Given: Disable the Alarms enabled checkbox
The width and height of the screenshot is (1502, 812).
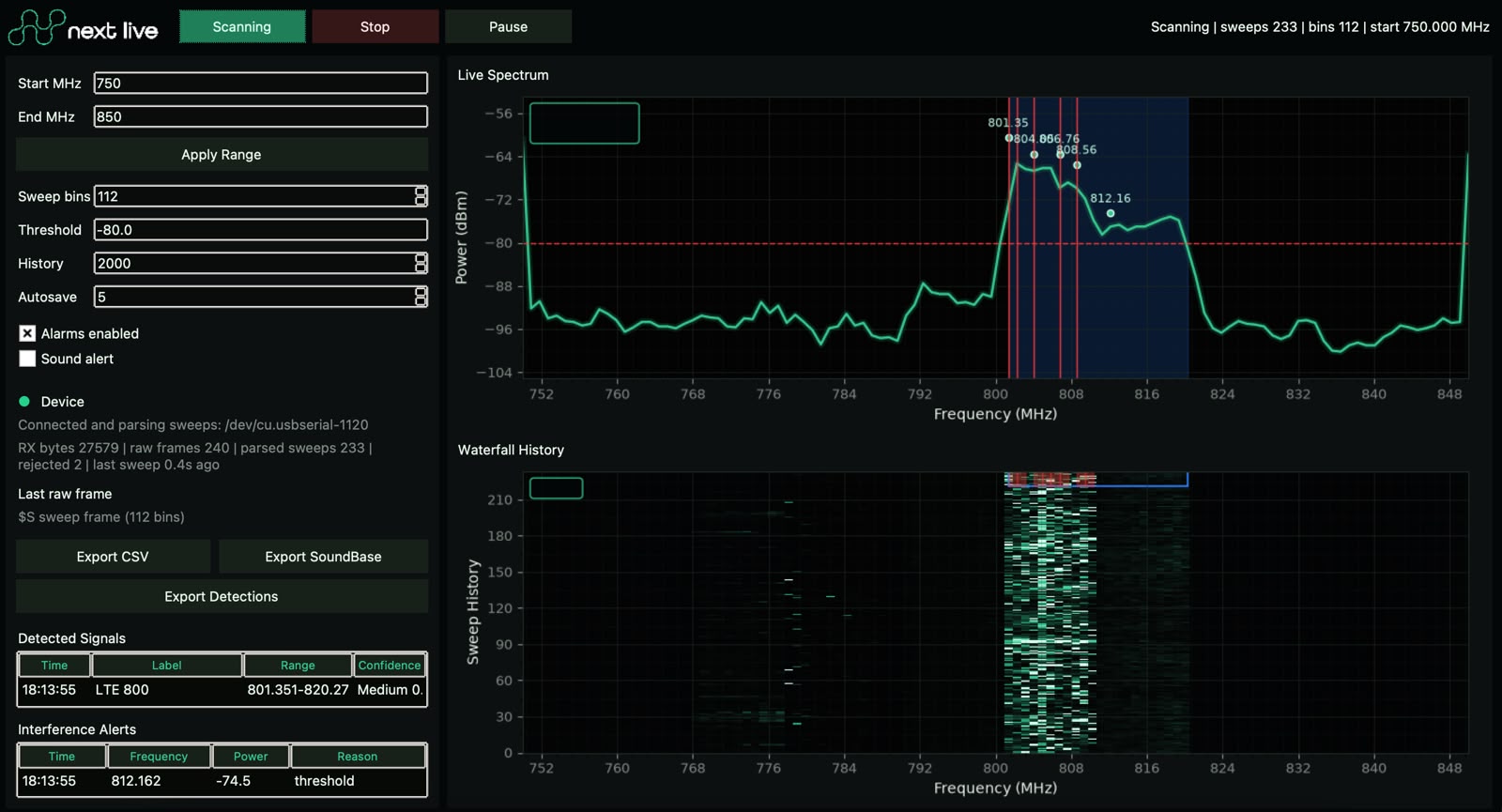Looking at the screenshot, I should [27, 333].
